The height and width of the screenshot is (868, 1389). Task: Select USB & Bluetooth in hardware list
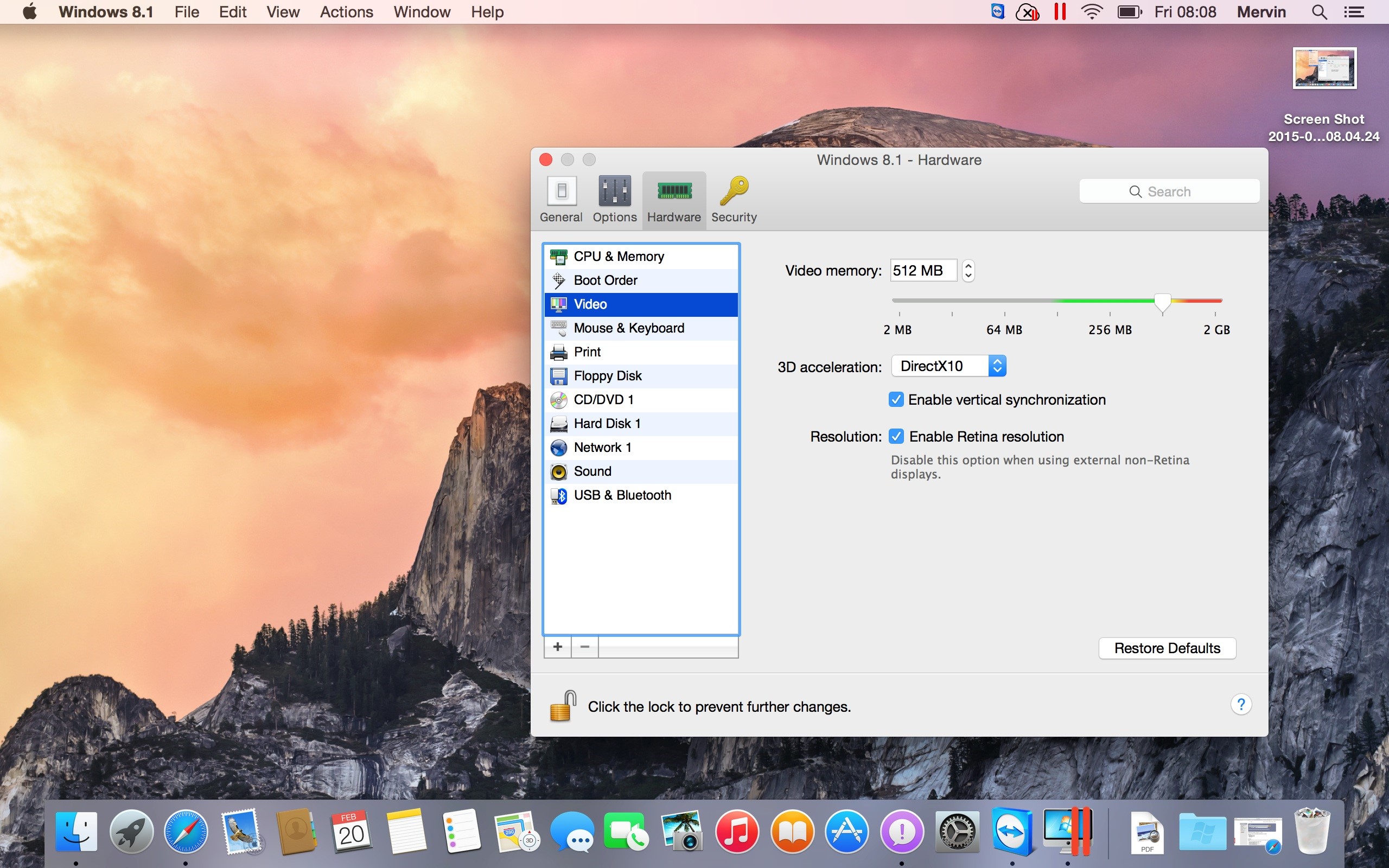[641, 495]
